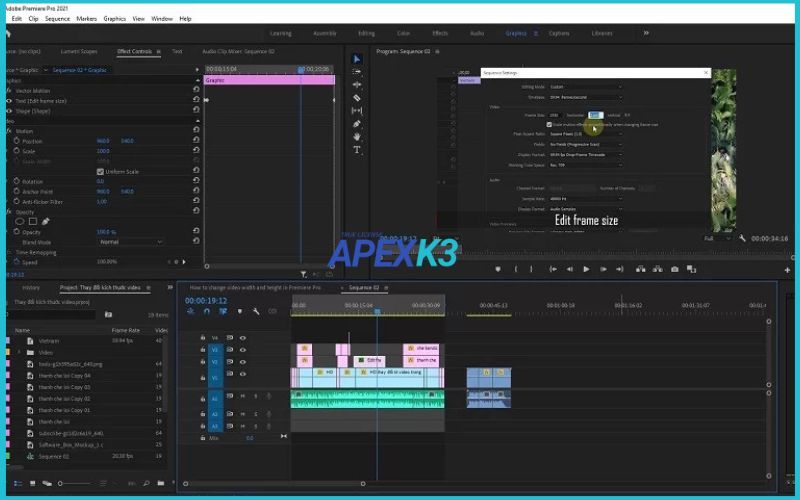Add marker shield icon in Timeline
Viewport: 800px width, 500px height.
(x=240, y=311)
